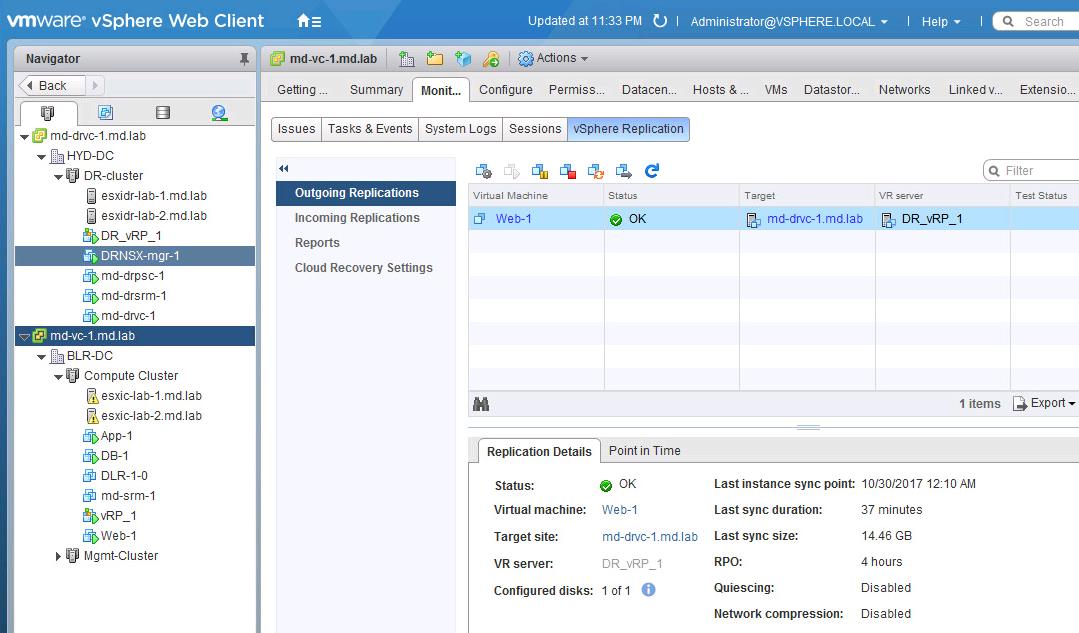The image size is (1079, 633).
Task: Collapse the BLR-DC datacenter node
Action: click(x=41, y=356)
